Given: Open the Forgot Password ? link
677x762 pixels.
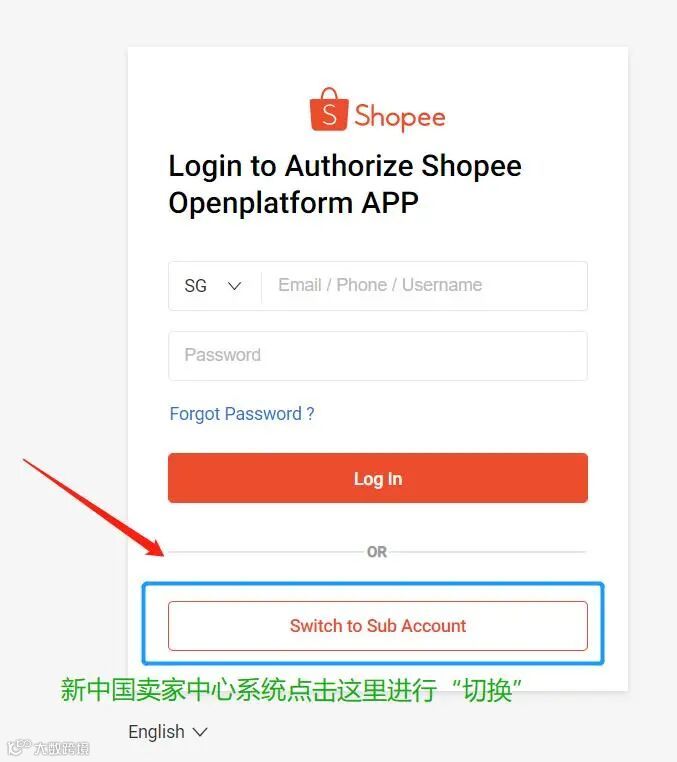Looking at the screenshot, I should point(242,414).
